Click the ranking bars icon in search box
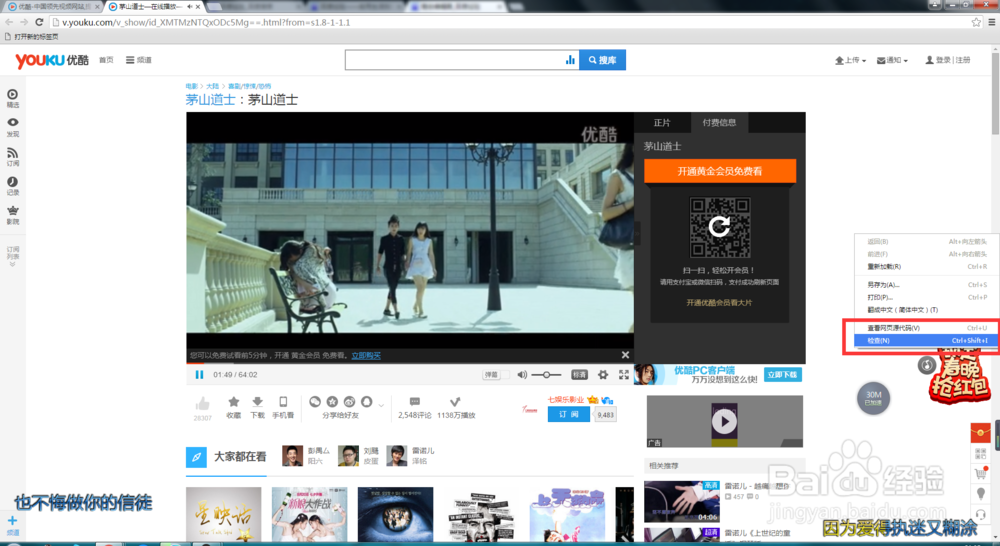This screenshot has width=1000, height=546. coord(570,60)
